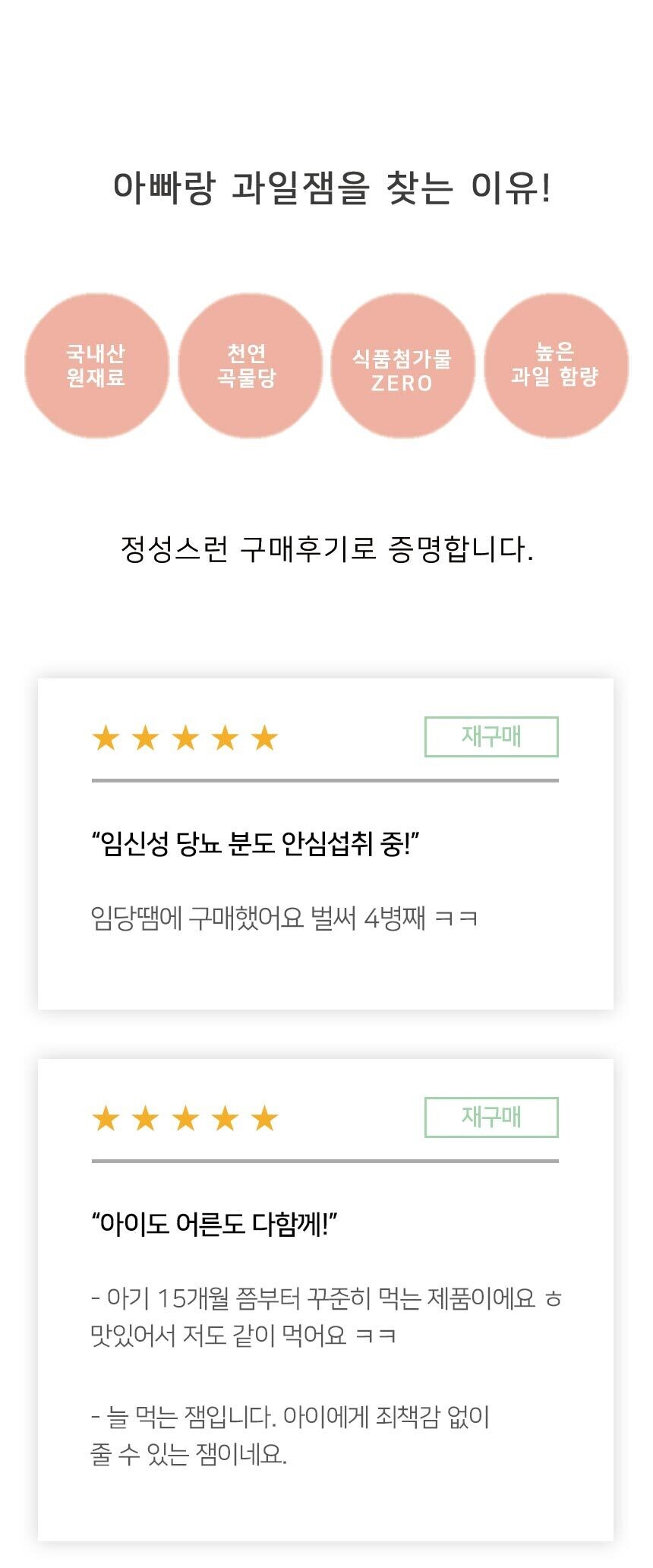The width and height of the screenshot is (653, 1568).
Task: Select fifth star in the 임신성 당뇨 review
Action: (264, 738)
